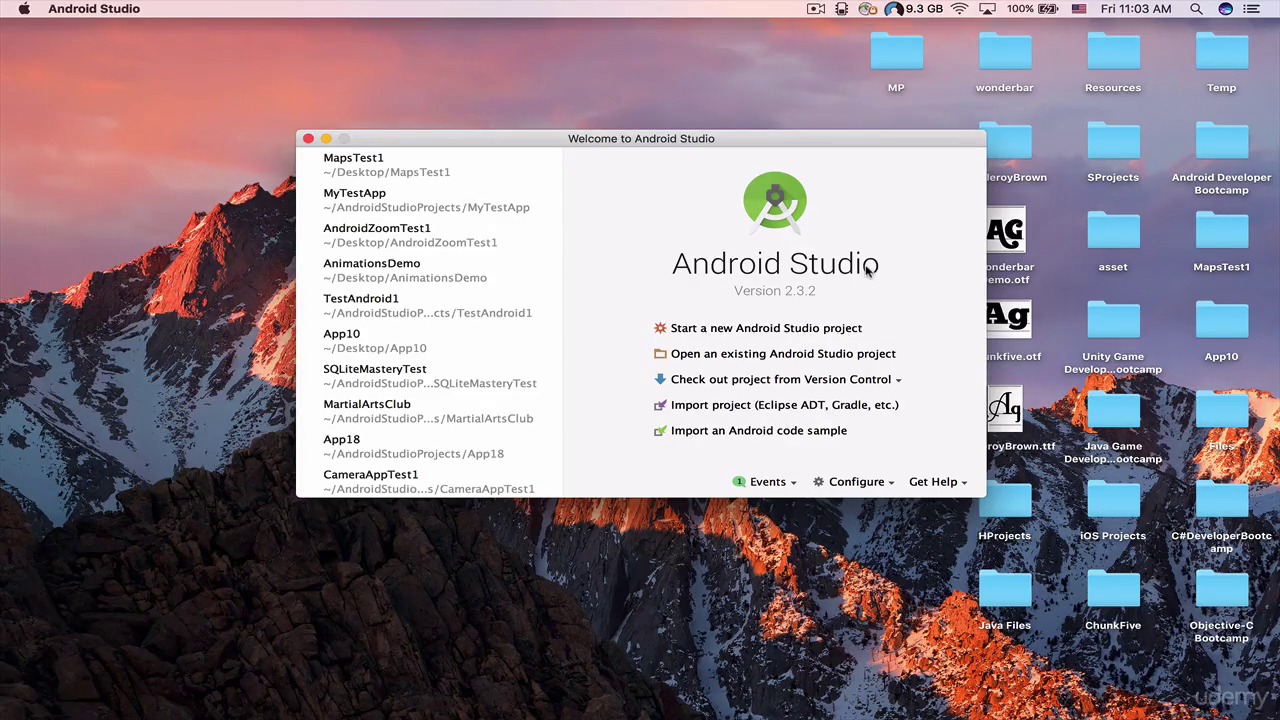Open recent project App18

pos(430,446)
